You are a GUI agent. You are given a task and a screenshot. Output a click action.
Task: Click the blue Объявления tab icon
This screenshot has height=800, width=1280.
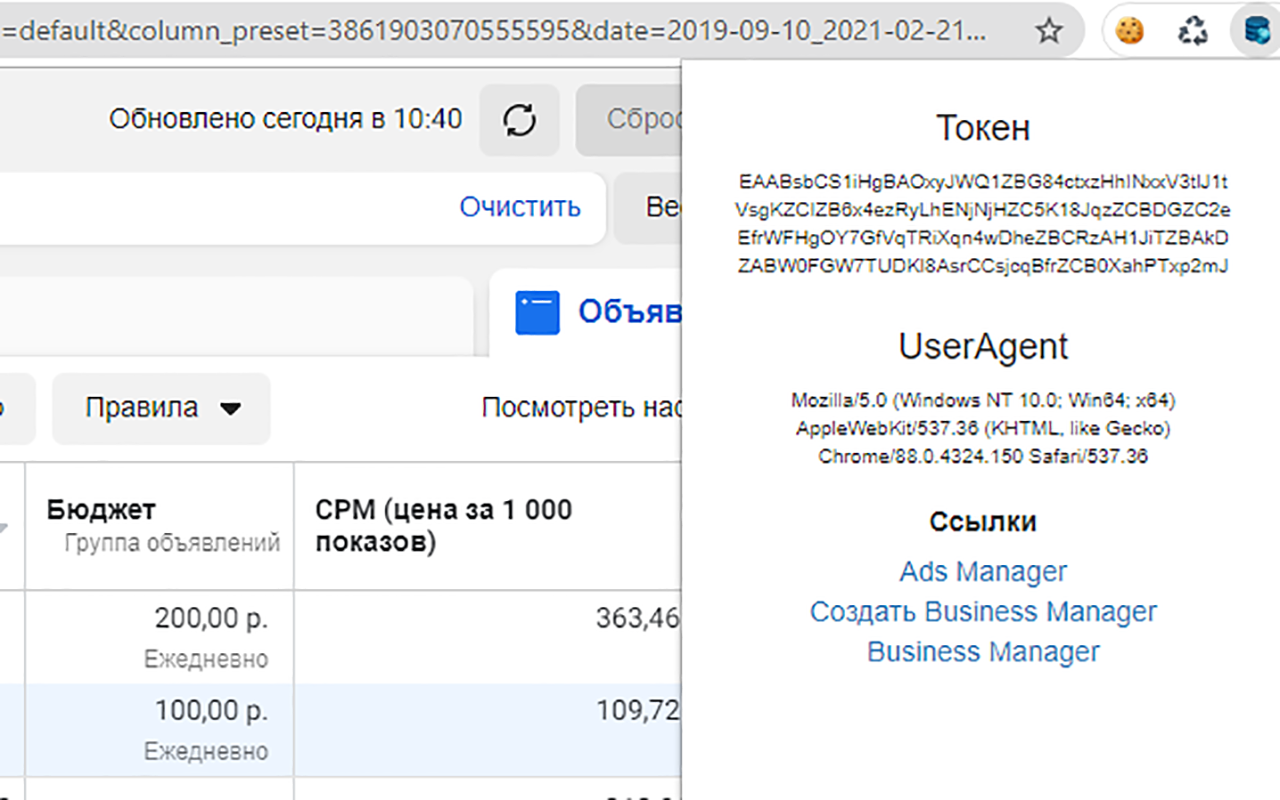tap(537, 312)
